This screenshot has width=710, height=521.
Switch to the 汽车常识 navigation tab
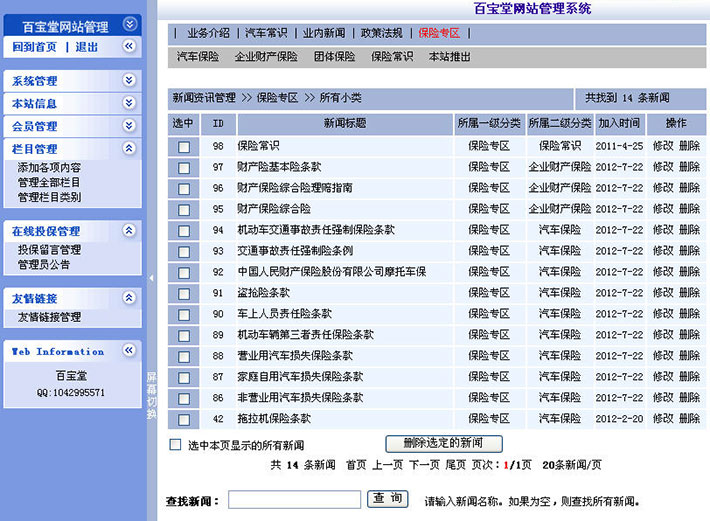tap(267, 33)
